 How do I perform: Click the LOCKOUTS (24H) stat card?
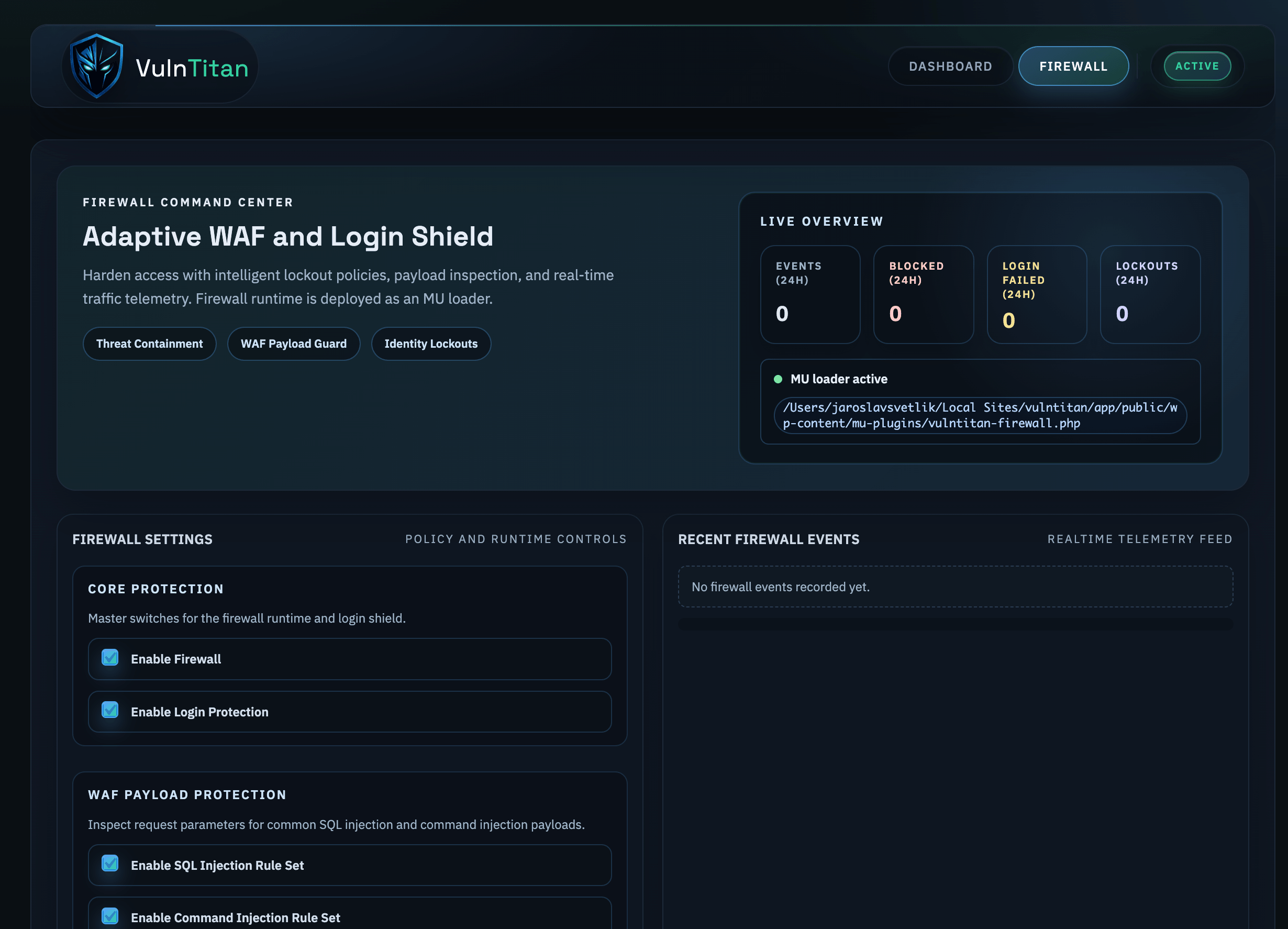click(x=1151, y=294)
